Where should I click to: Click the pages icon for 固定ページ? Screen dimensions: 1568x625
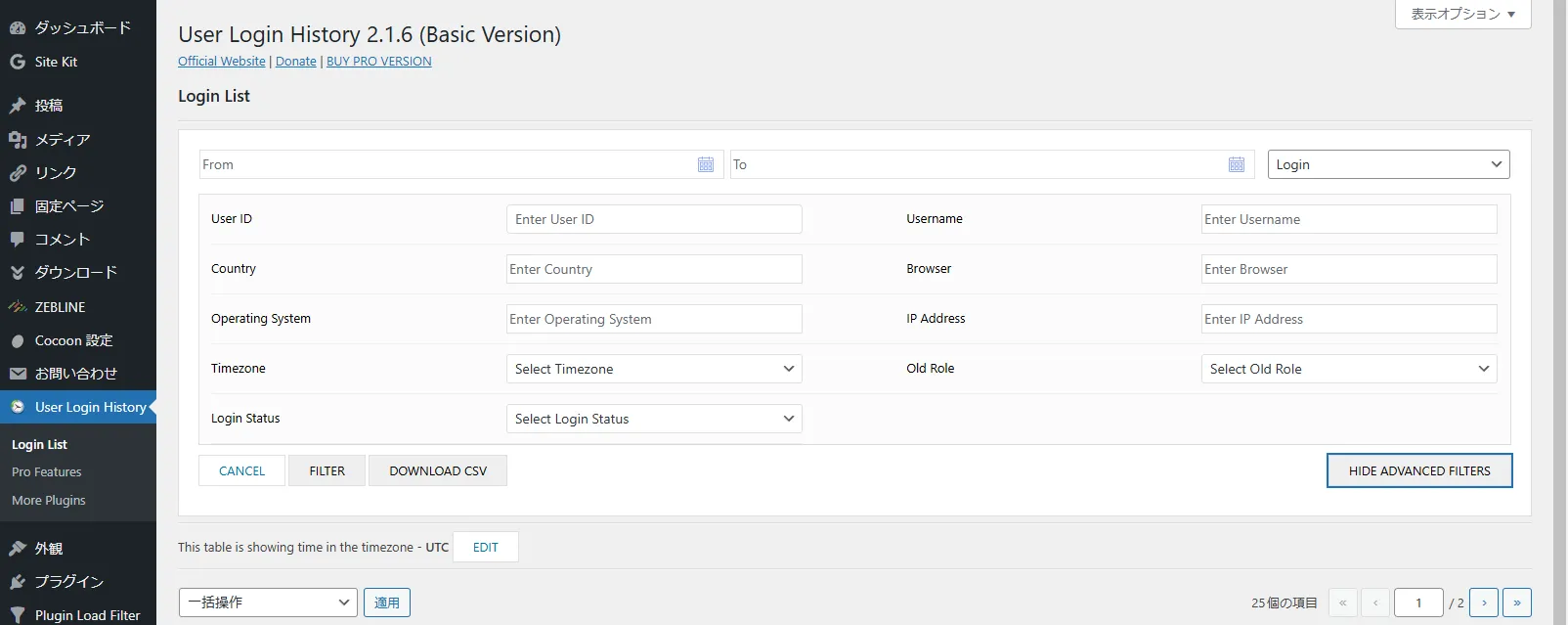(18, 206)
